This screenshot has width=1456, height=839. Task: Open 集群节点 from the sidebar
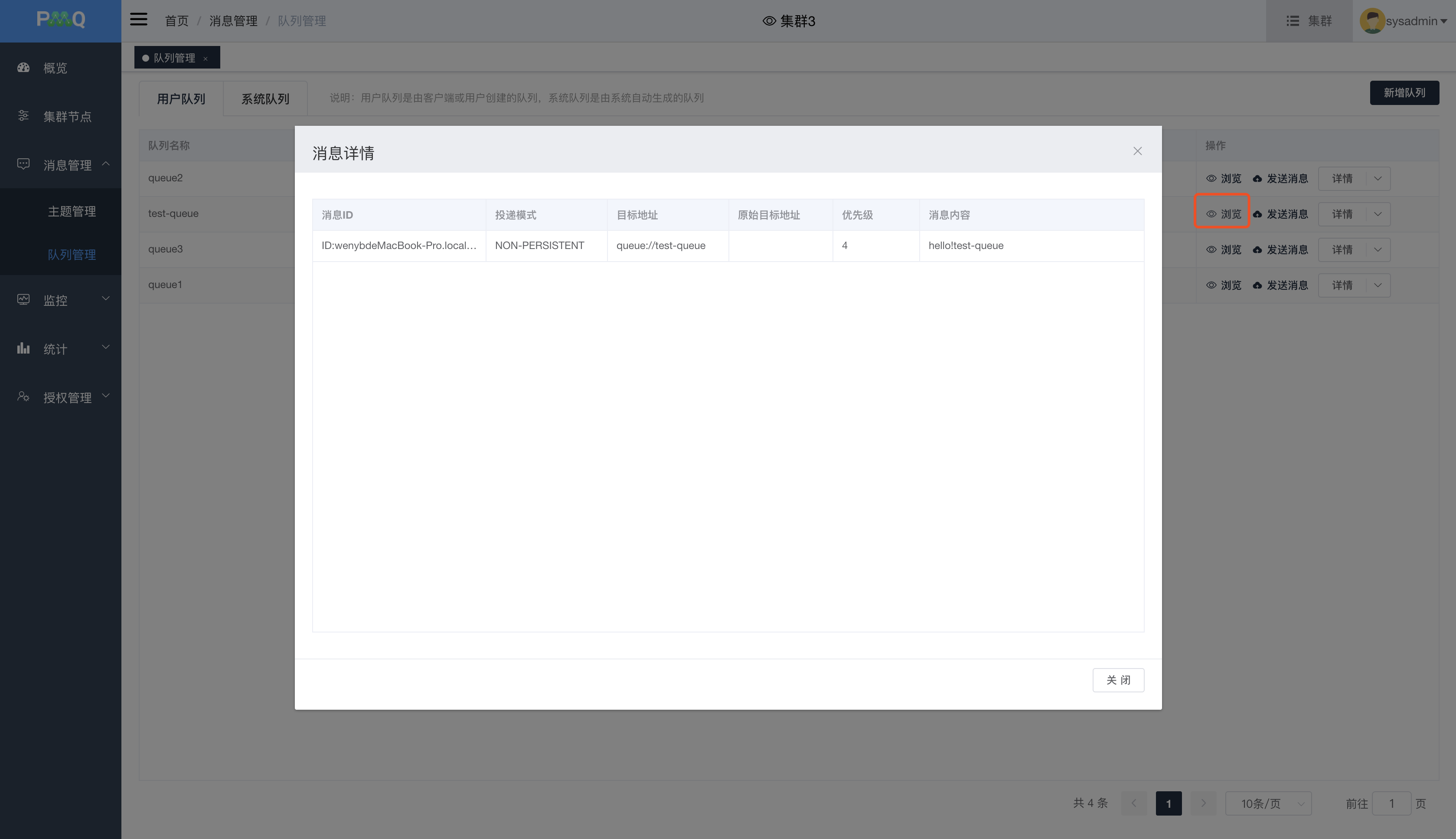coord(67,116)
